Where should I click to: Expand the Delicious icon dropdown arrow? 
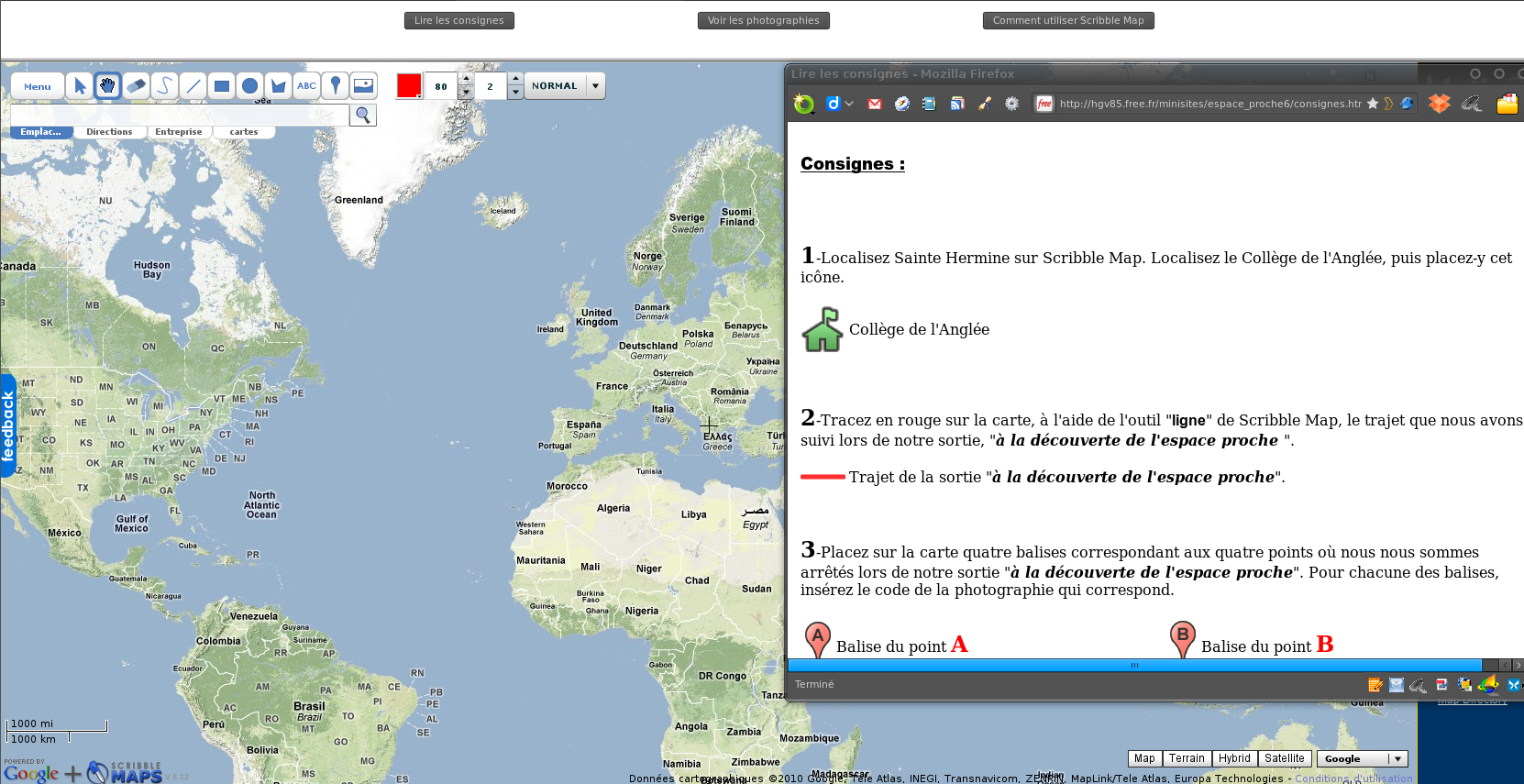[x=849, y=104]
